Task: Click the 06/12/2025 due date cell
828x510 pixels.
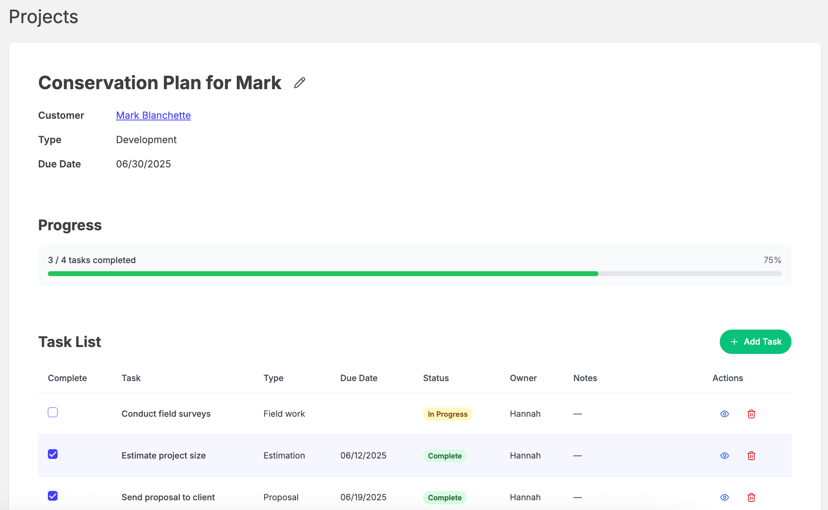Action: point(363,456)
